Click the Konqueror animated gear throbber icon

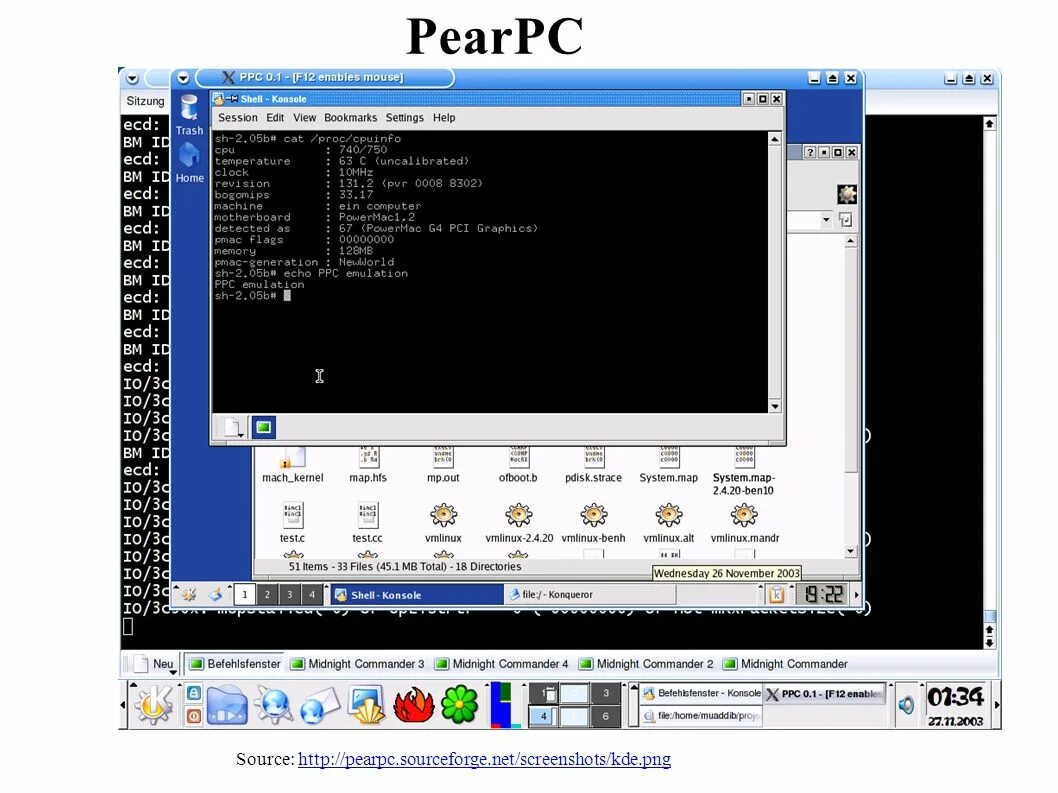(x=847, y=194)
